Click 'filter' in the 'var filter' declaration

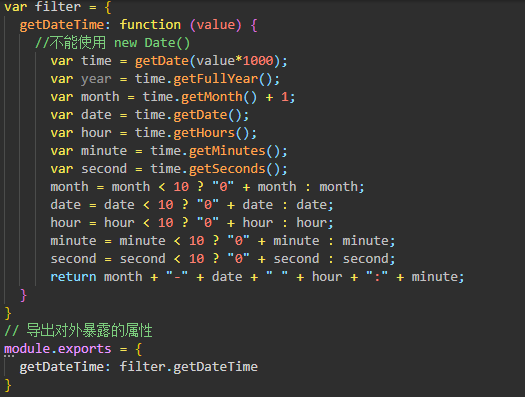(x=58, y=7)
